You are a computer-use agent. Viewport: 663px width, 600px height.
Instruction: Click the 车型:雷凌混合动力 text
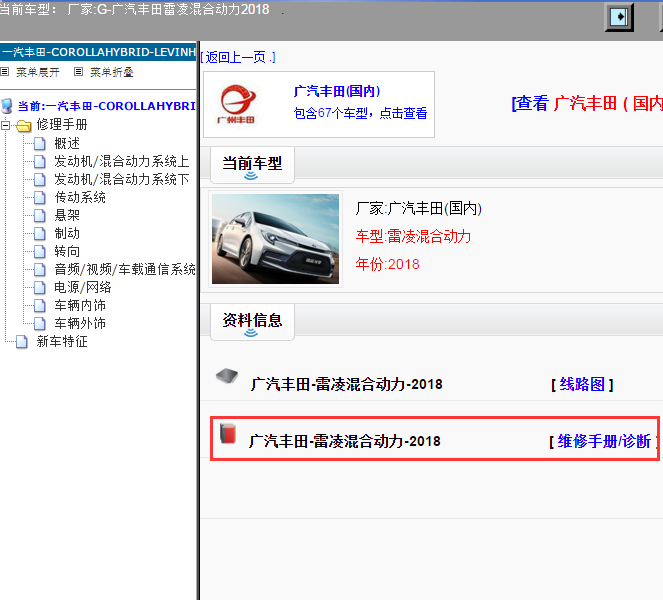point(413,236)
